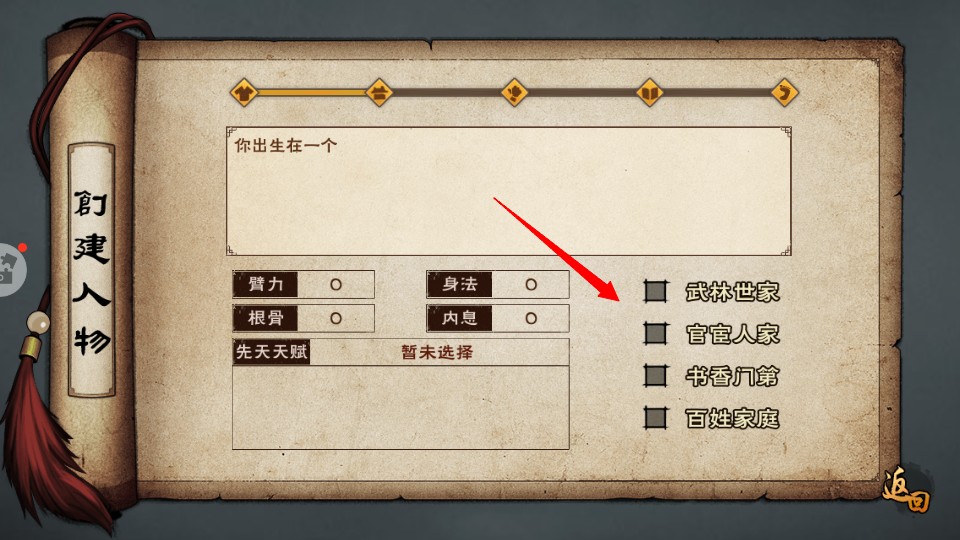Click the golden progress bar segment

(312, 92)
